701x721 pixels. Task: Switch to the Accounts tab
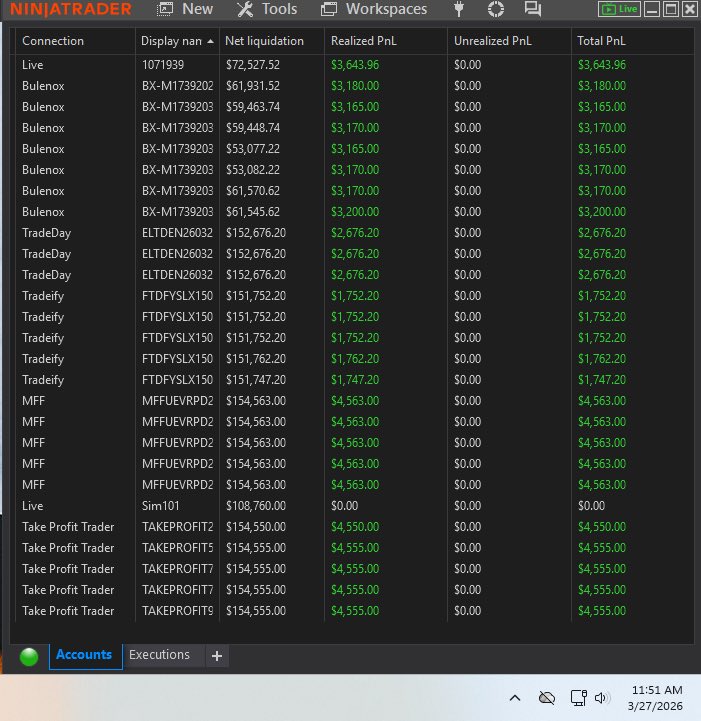pyautogui.click(x=84, y=655)
